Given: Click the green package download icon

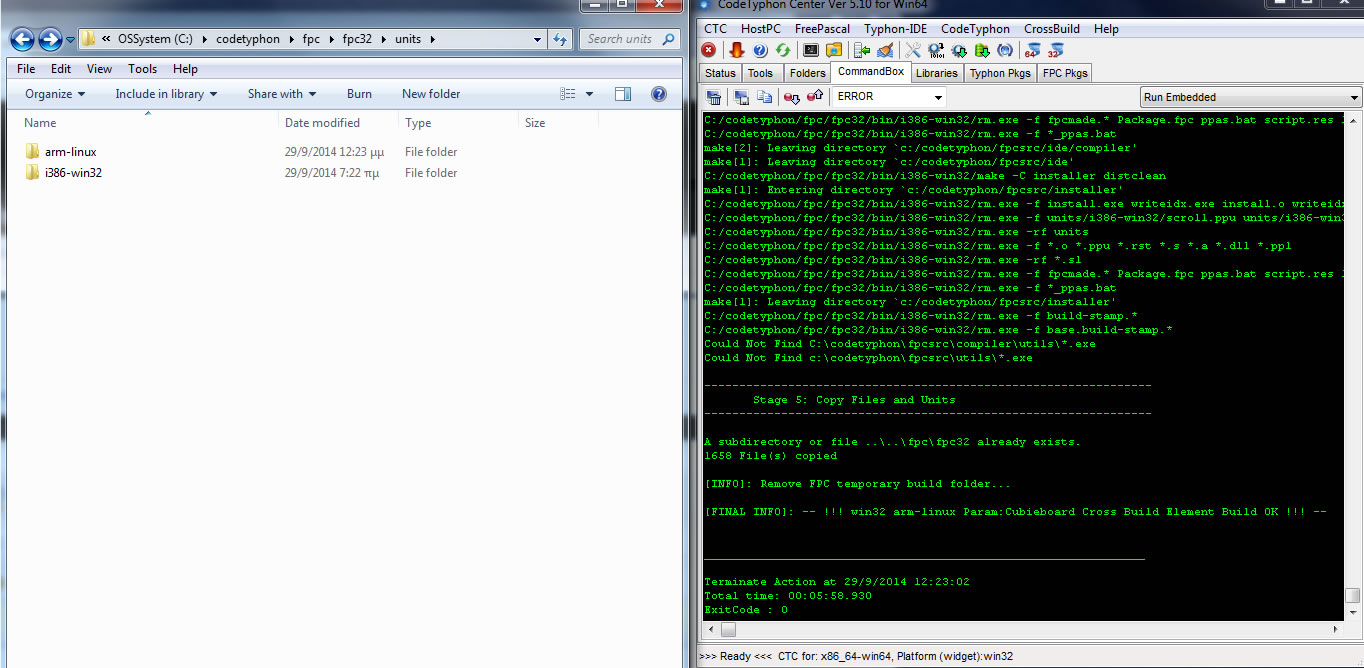Looking at the screenshot, I should point(982,50).
